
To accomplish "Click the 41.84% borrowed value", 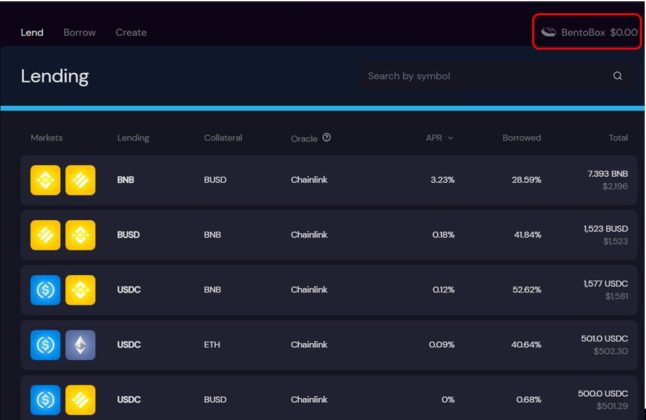I will tap(527, 235).
